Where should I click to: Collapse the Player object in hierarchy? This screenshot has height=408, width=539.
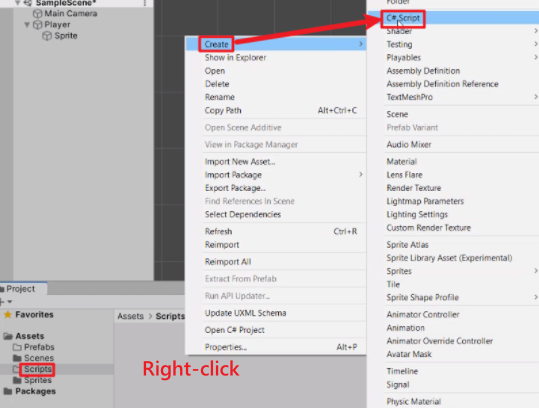(27, 25)
